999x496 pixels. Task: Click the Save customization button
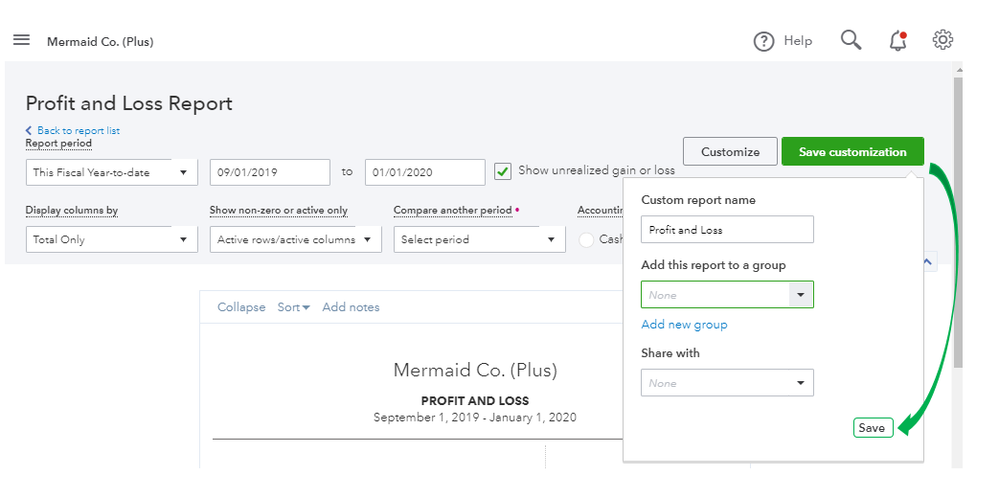852,152
